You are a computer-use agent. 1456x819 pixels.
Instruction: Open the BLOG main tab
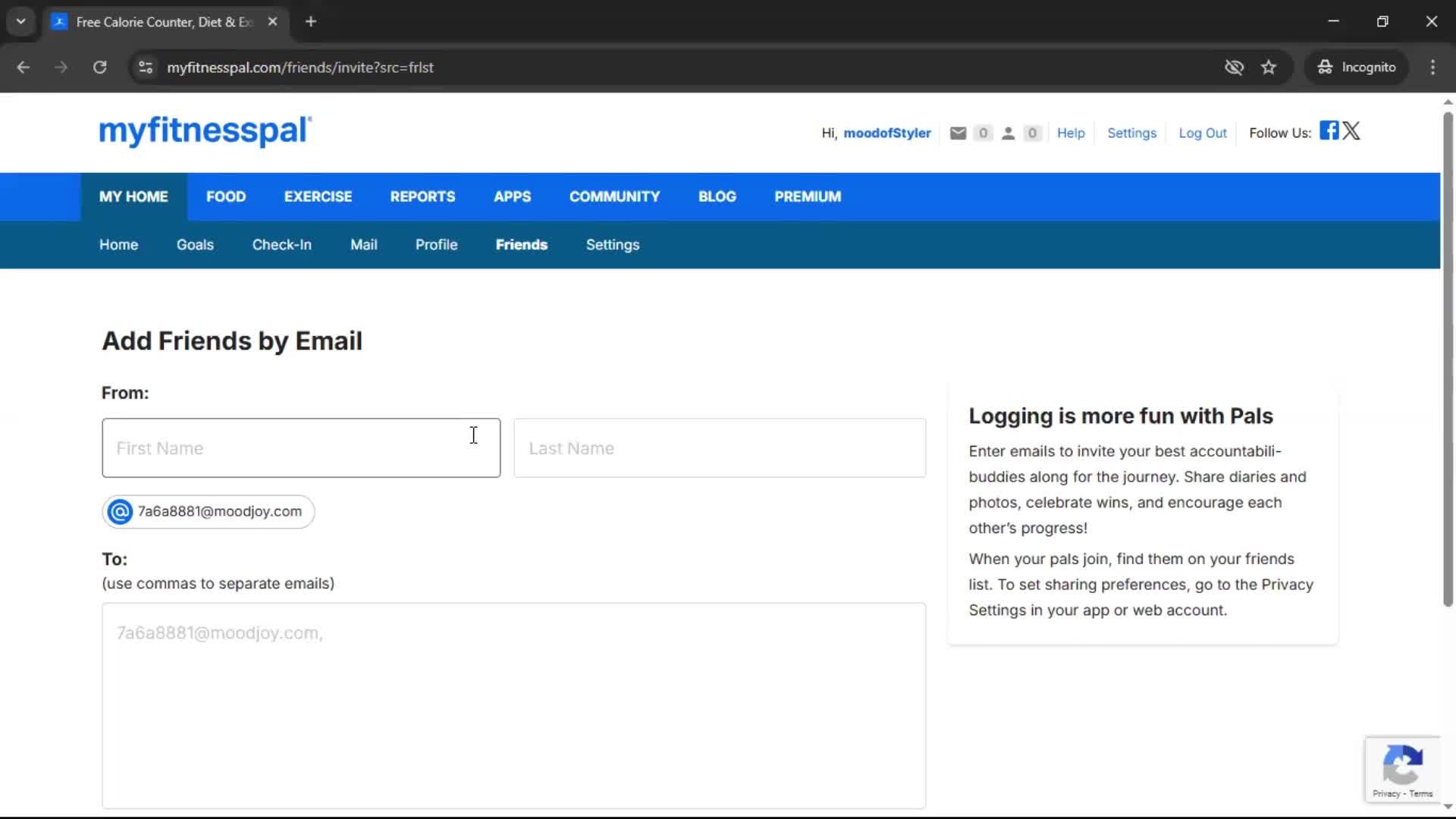pyautogui.click(x=717, y=197)
